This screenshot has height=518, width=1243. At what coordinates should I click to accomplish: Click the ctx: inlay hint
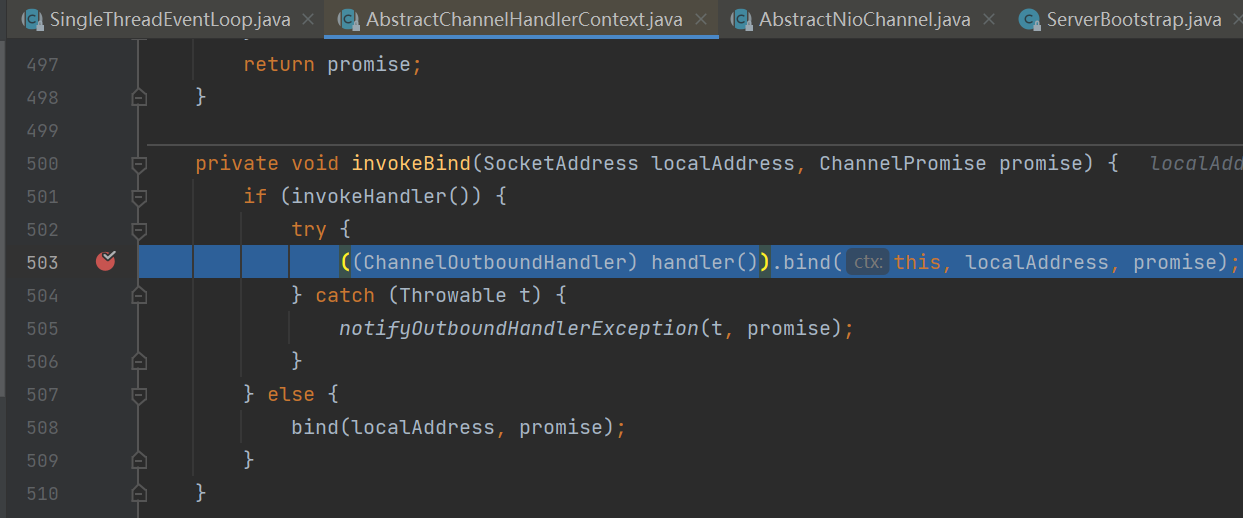[x=867, y=262]
